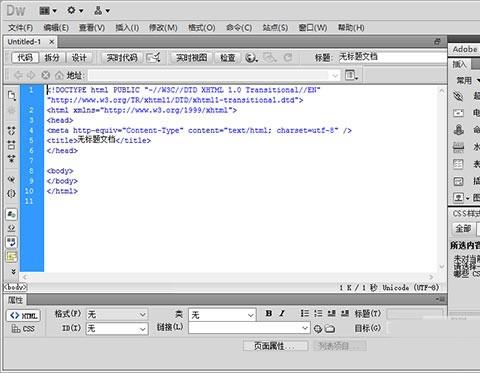480x373 pixels.
Task: Select the Untitled-1 document tab
Action: click(x=24, y=42)
